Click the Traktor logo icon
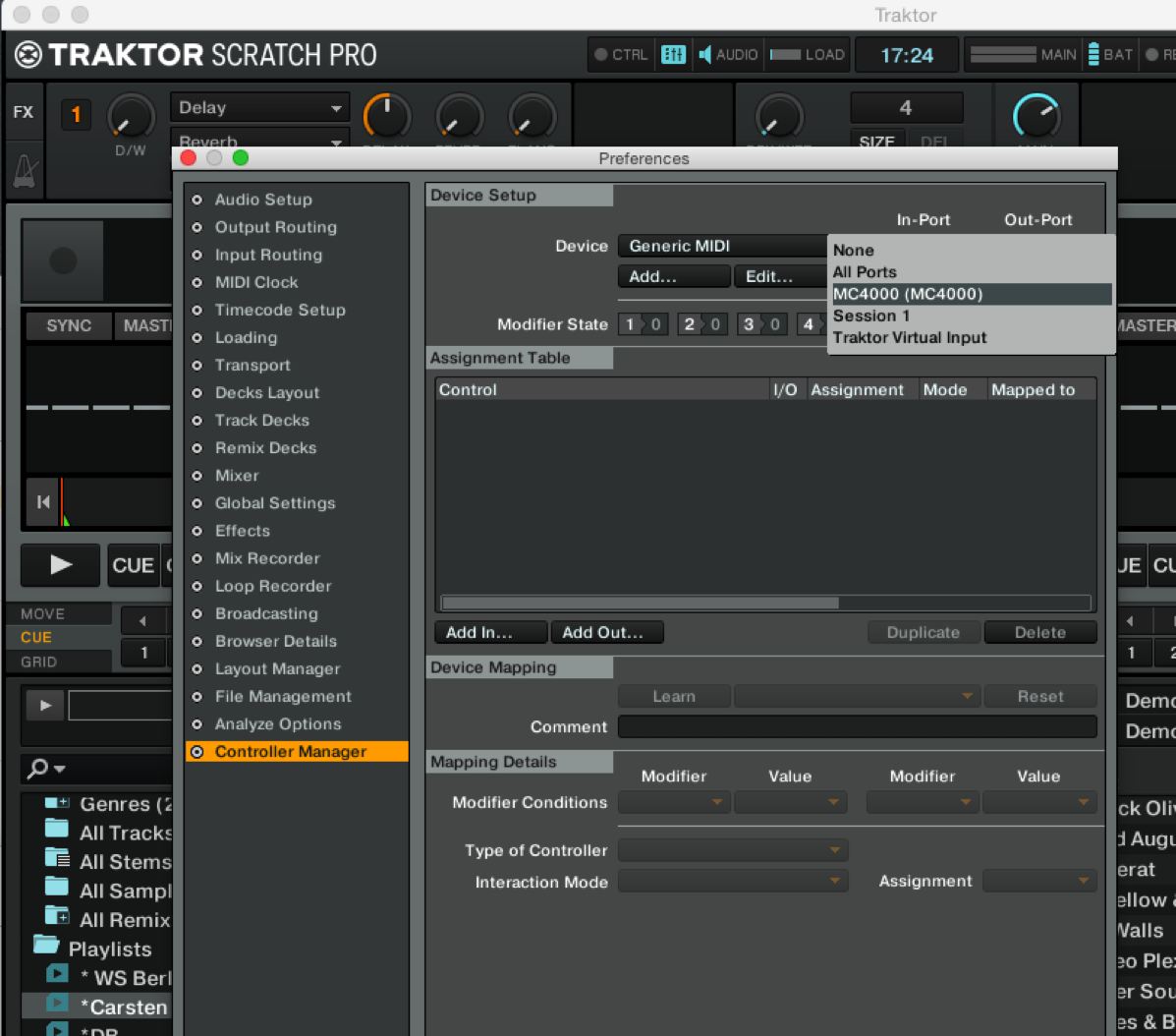Screen dimensions: 1176x1036 (28, 55)
